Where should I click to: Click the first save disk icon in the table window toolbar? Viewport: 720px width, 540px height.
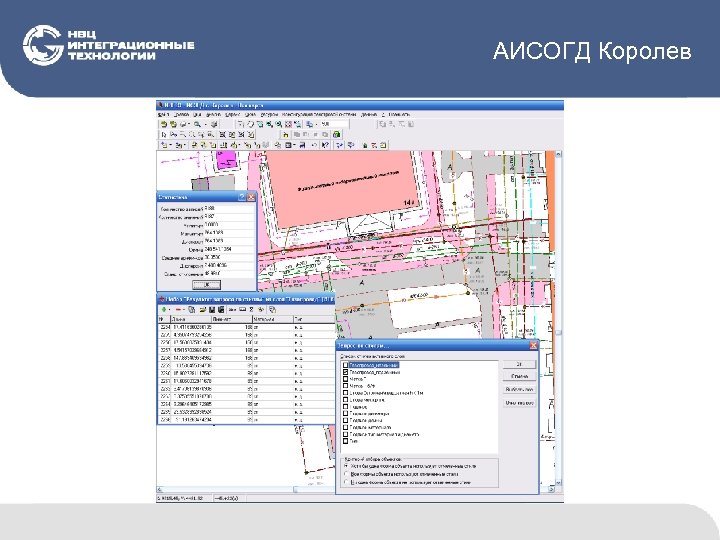pos(212,309)
